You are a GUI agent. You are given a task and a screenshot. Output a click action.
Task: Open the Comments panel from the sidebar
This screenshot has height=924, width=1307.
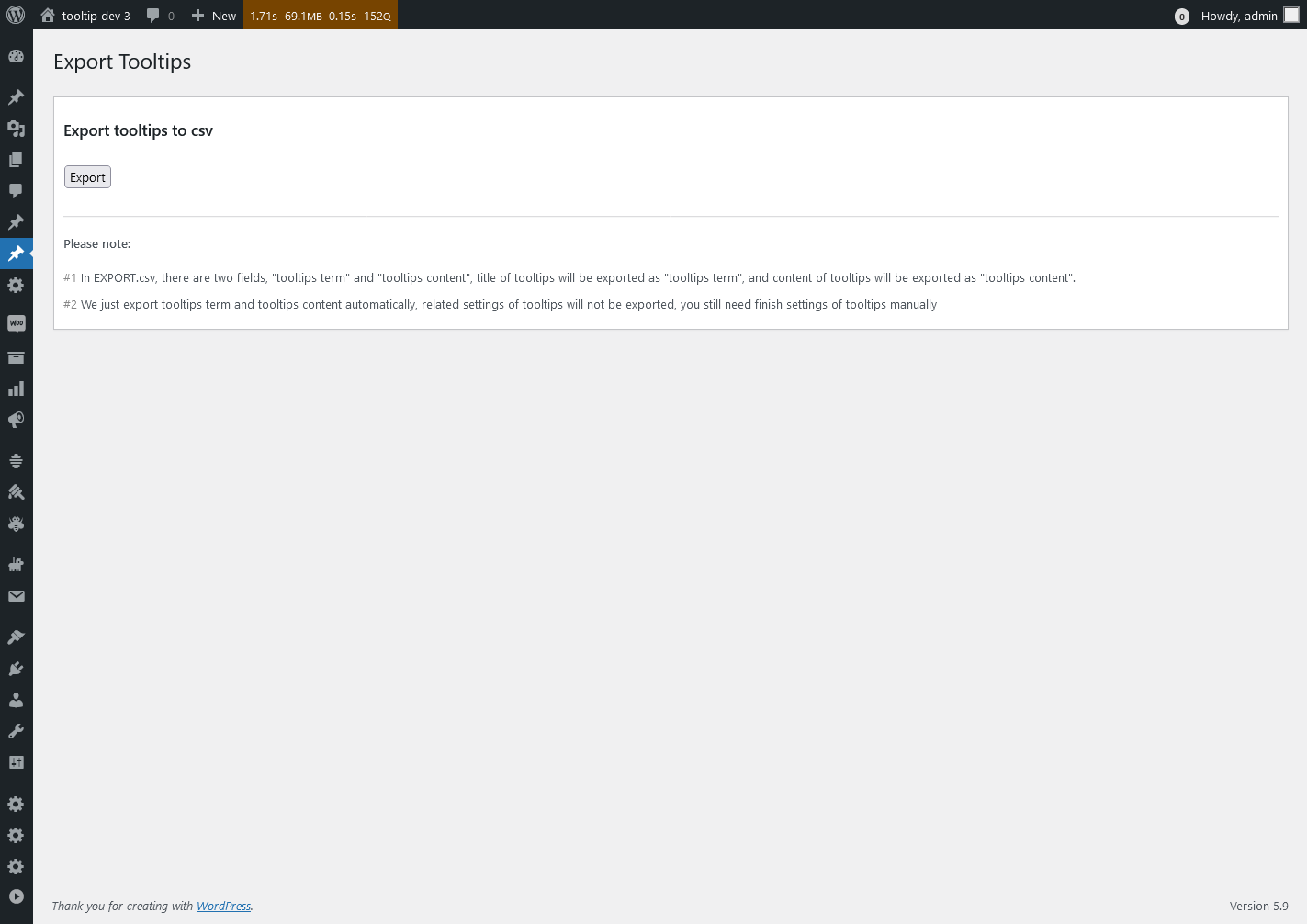(16, 190)
